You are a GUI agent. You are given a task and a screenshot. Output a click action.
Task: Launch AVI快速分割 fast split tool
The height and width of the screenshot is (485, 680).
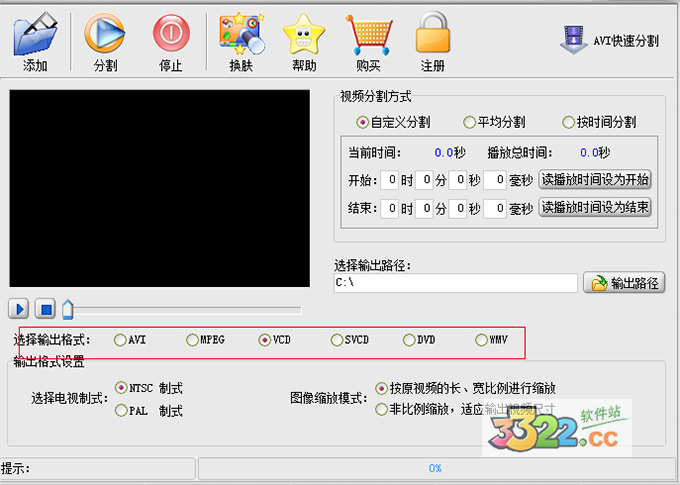[x=610, y=40]
